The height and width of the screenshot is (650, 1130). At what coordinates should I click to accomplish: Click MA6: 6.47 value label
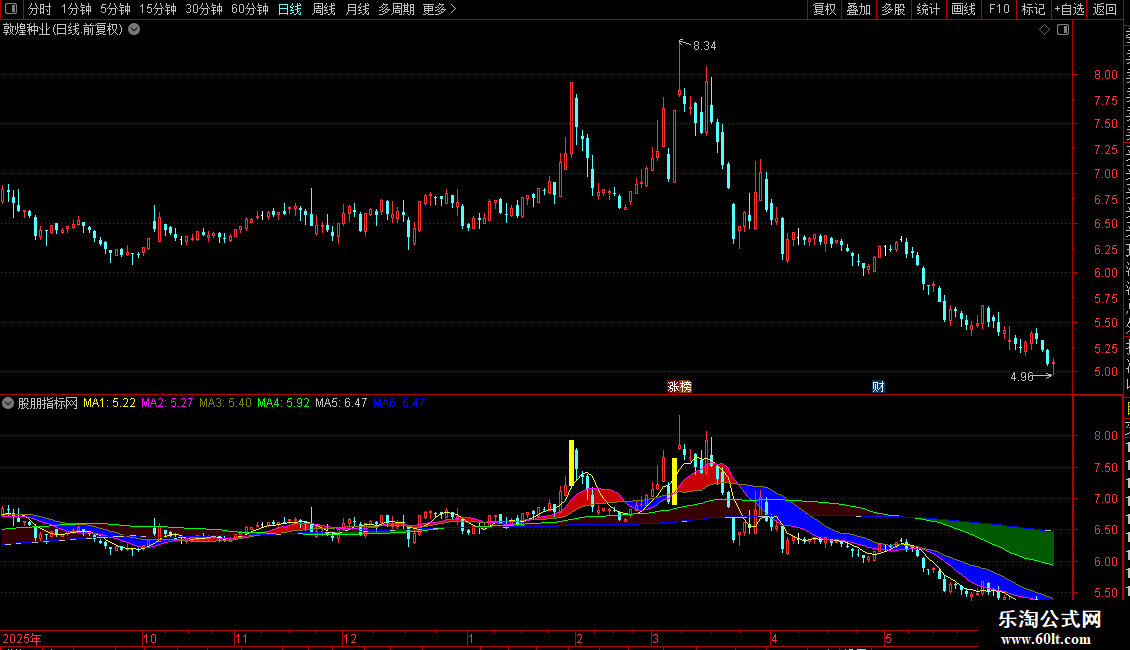click(399, 404)
